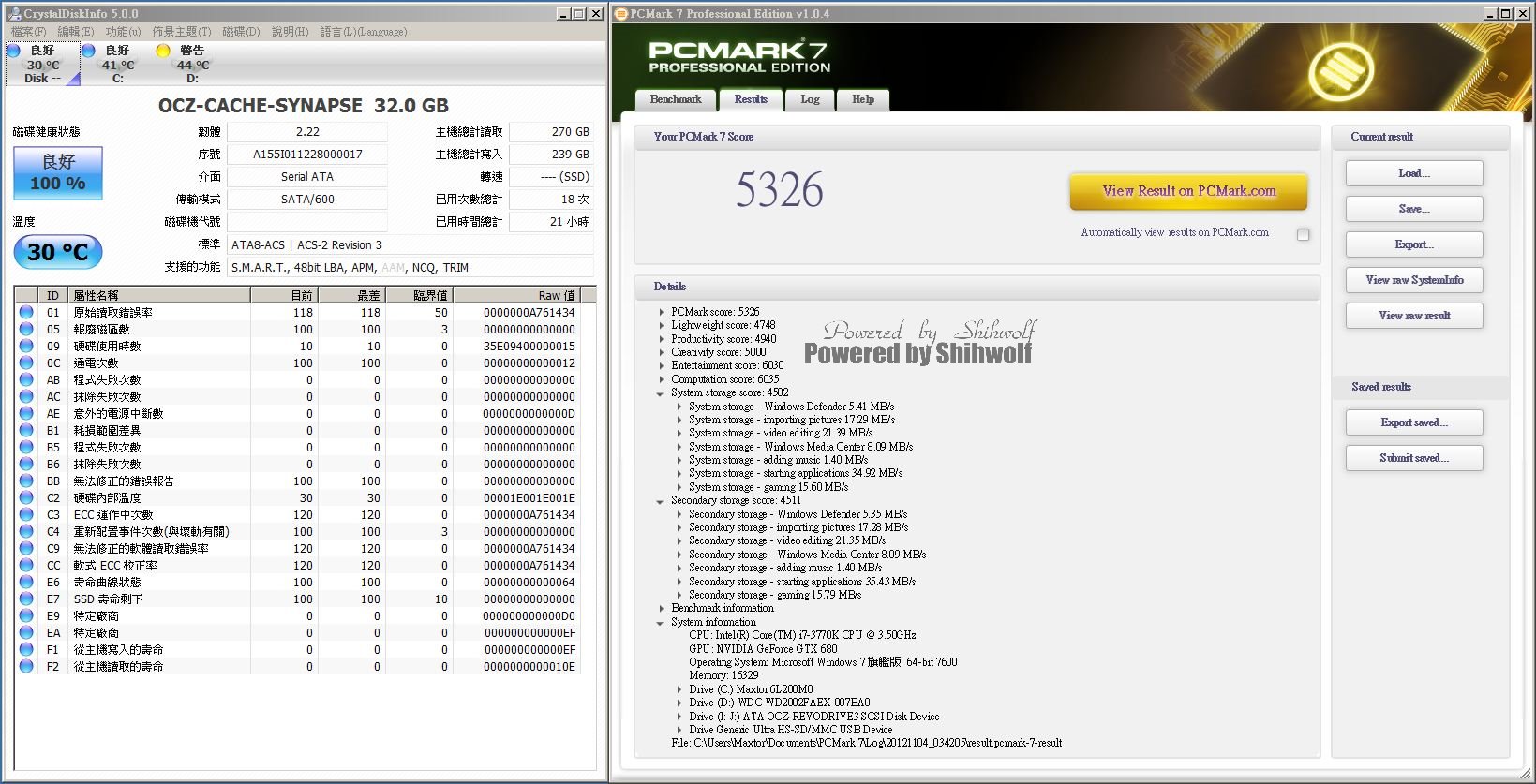The width and height of the screenshot is (1536, 784).
Task: Open the Help tab in PCMark 7
Action: click(863, 99)
